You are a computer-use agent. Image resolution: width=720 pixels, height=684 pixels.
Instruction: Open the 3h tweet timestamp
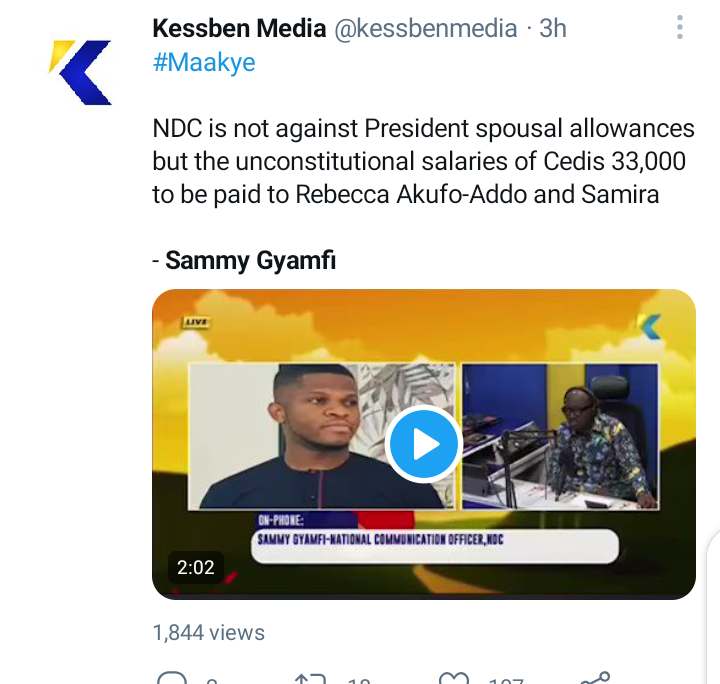pos(552,28)
